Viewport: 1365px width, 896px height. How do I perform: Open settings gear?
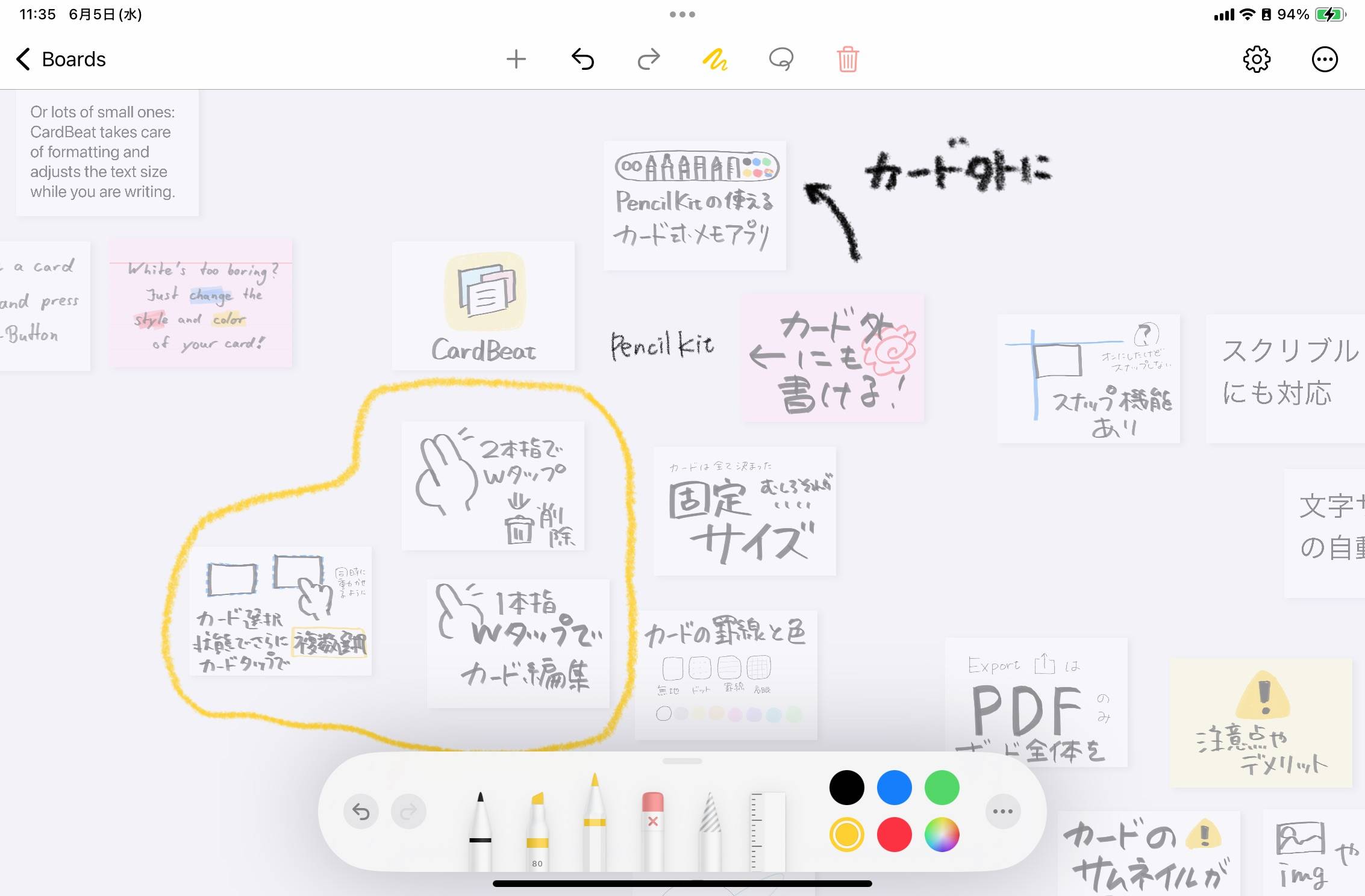coord(1257,59)
